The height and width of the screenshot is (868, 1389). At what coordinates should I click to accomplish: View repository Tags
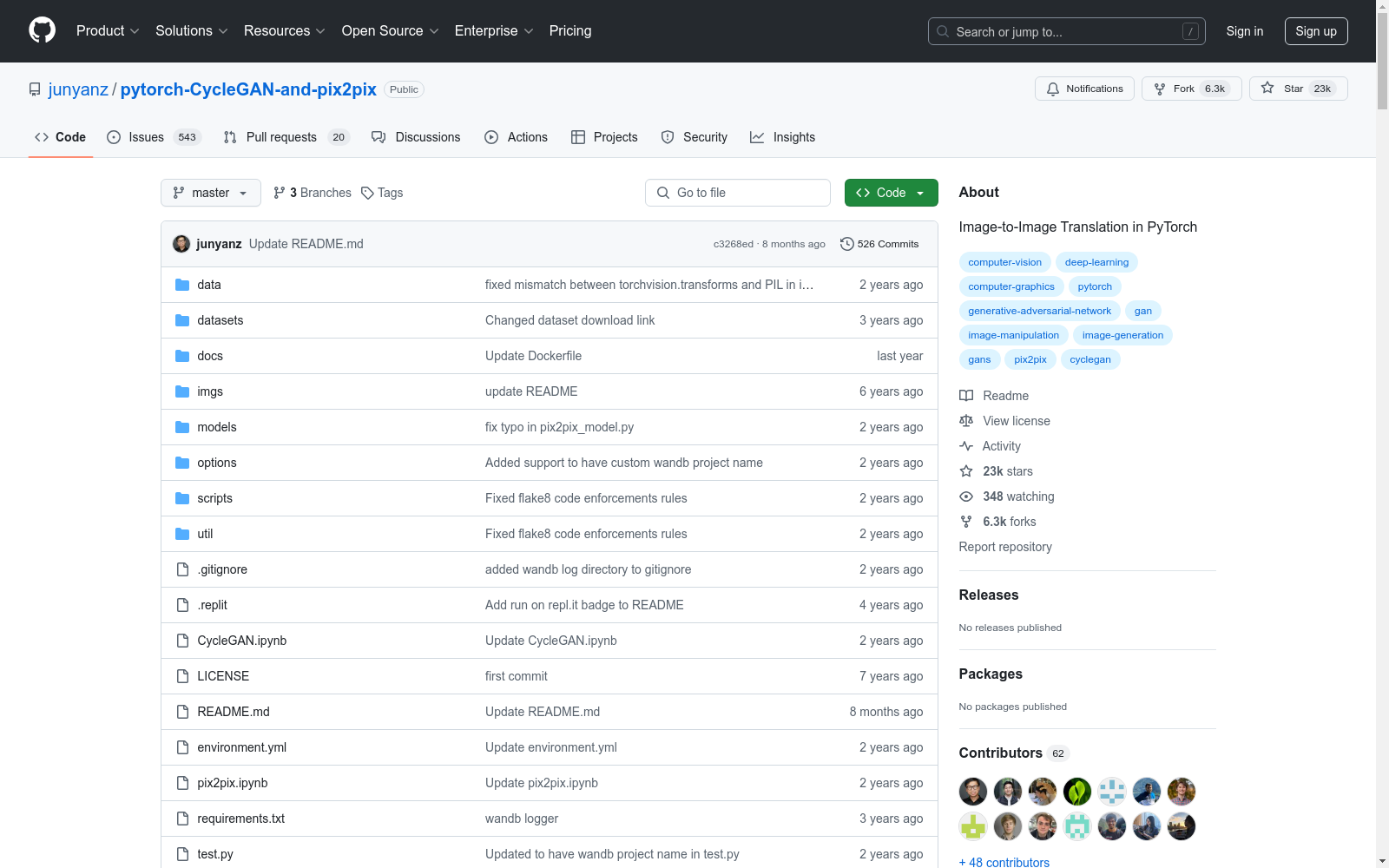(x=382, y=193)
